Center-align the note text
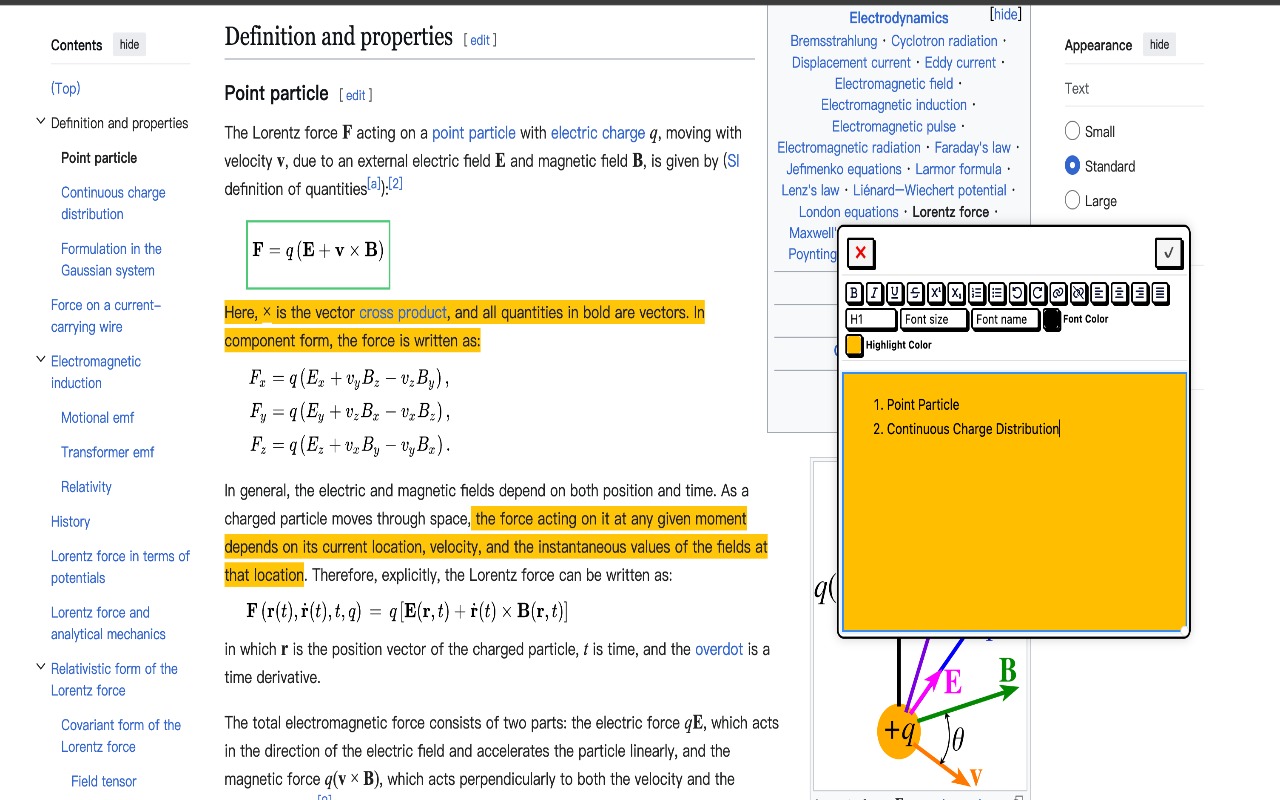 coord(1119,293)
